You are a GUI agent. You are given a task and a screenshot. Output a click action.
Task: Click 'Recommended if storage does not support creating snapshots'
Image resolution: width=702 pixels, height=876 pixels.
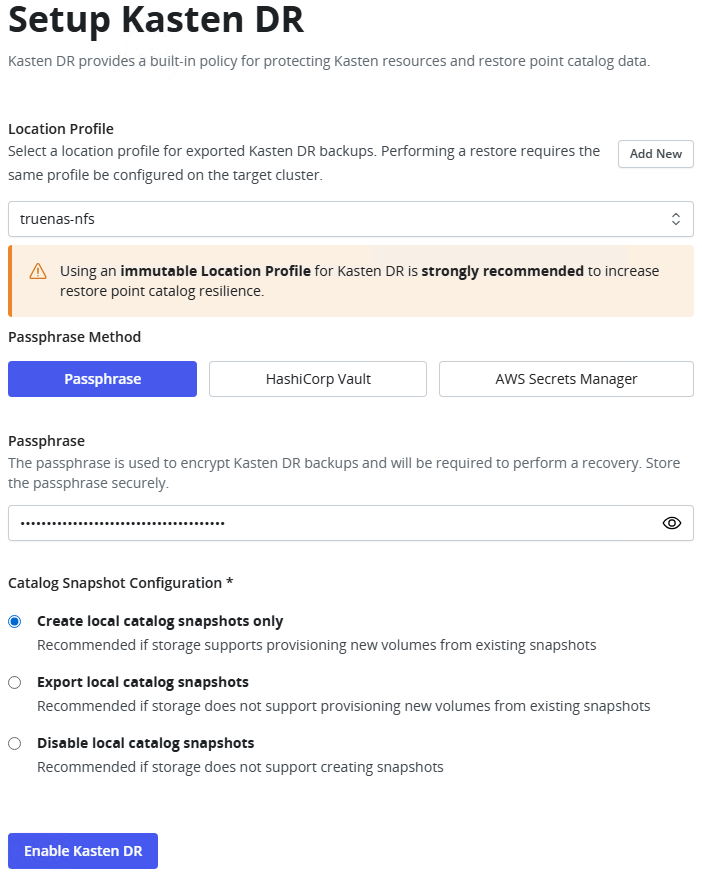[240, 767]
